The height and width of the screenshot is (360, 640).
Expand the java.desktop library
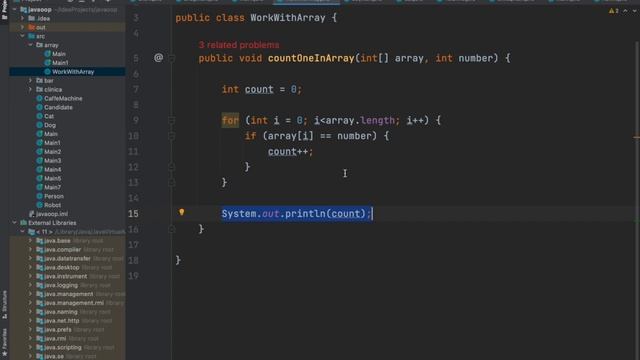click(31, 268)
